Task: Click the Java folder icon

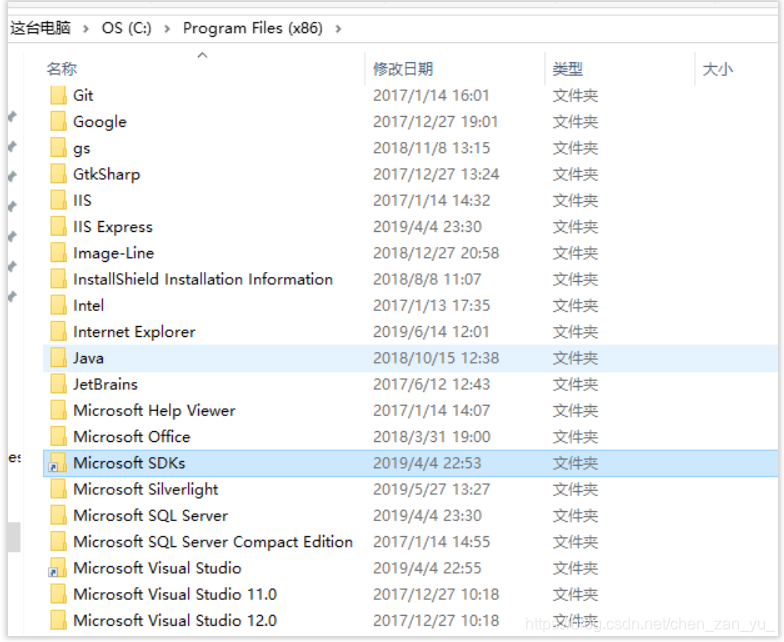Action: click(58, 358)
